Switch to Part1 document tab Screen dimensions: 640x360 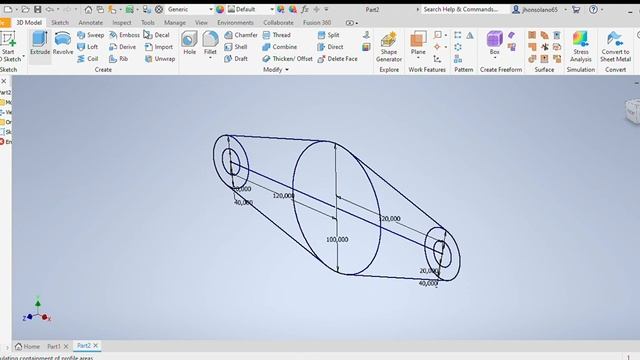(x=53, y=346)
